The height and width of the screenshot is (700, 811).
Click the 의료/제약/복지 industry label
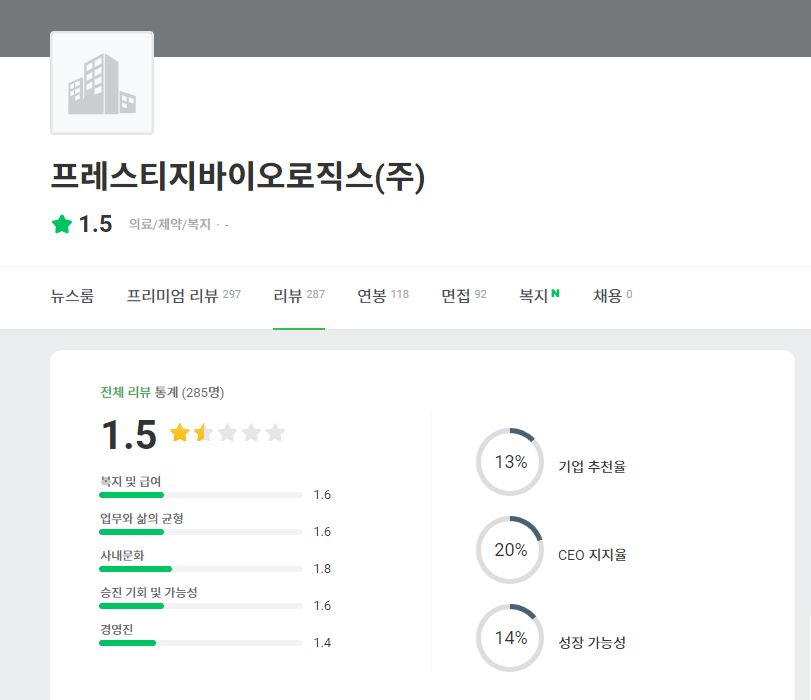coord(170,224)
